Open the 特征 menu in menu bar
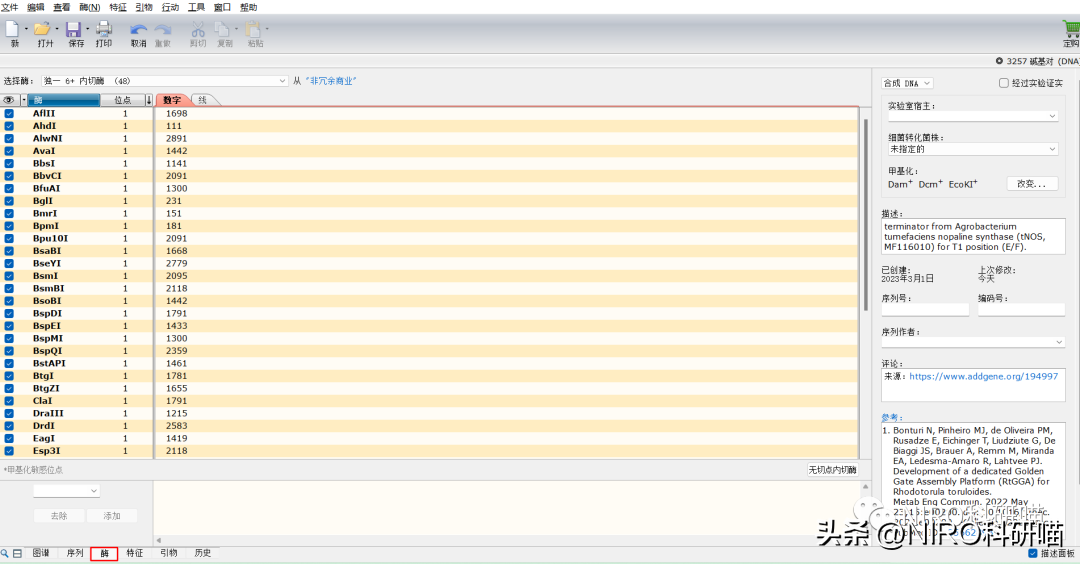The width and height of the screenshot is (1080, 564). [118, 7]
